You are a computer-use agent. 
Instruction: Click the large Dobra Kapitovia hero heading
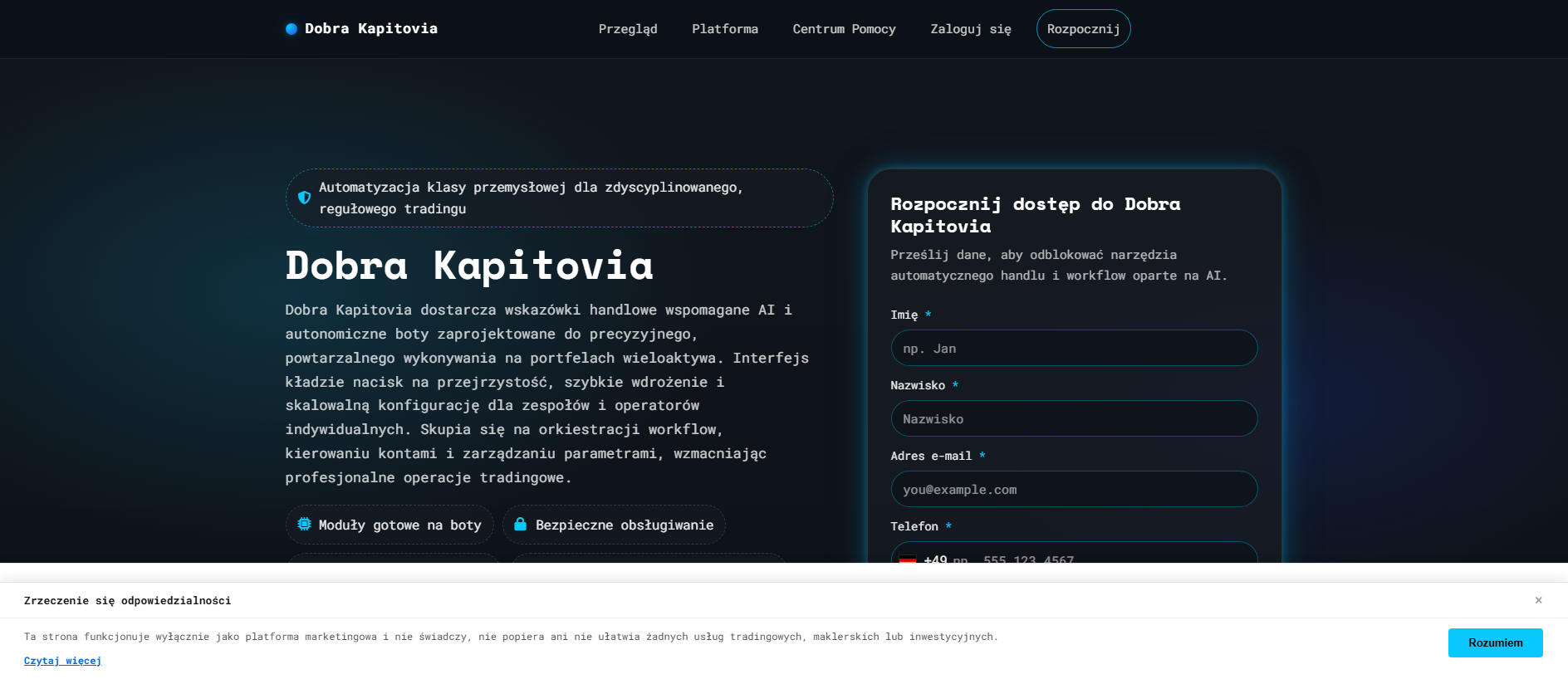point(469,266)
